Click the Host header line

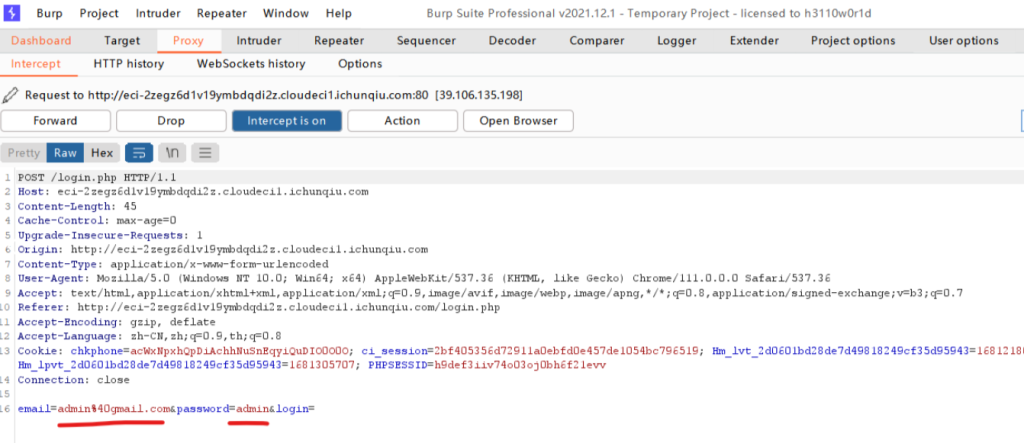(x=193, y=192)
